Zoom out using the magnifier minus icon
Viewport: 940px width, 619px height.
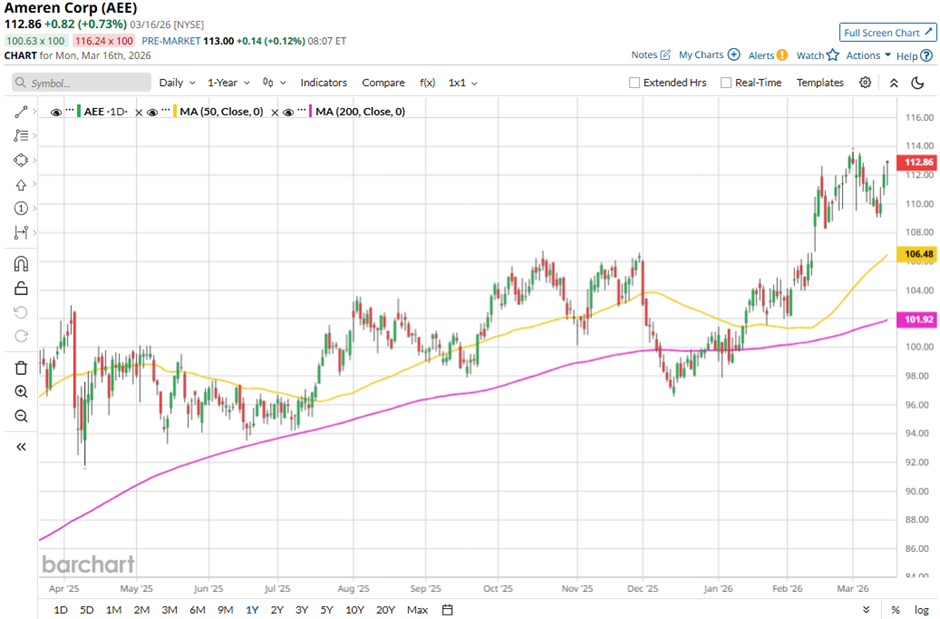20,416
